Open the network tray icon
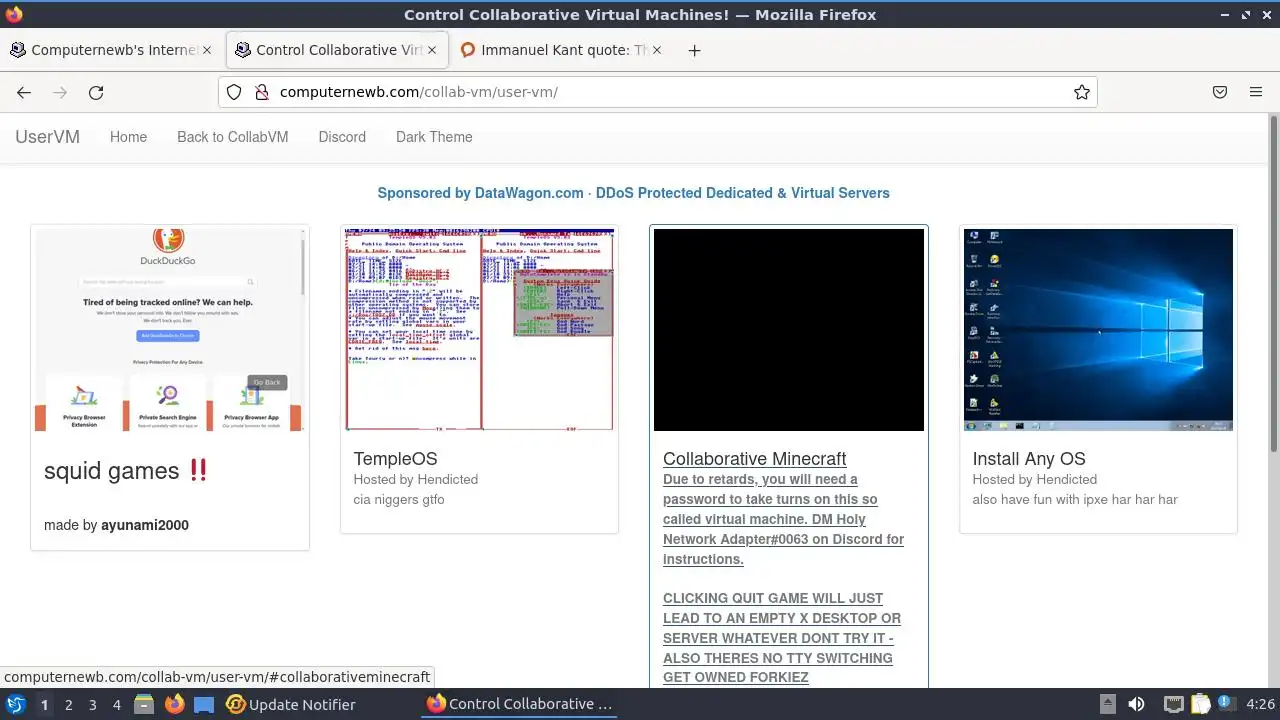The height and width of the screenshot is (720, 1280). click(x=1174, y=704)
